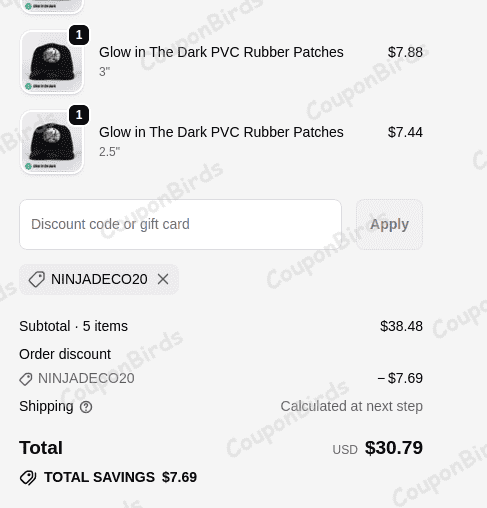
Task: Click quantity badge on 2.5" patch thumbnail
Action: pos(79,115)
